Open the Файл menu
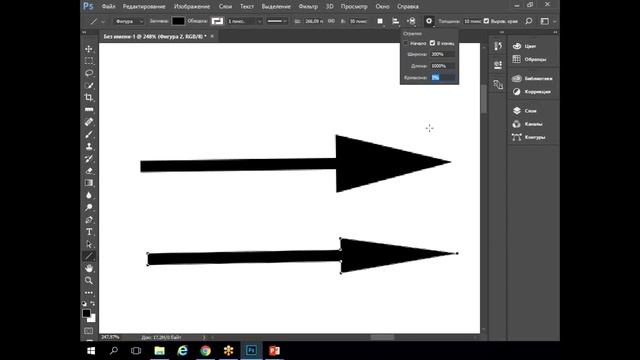 pyautogui.click(x=108, y=7)
